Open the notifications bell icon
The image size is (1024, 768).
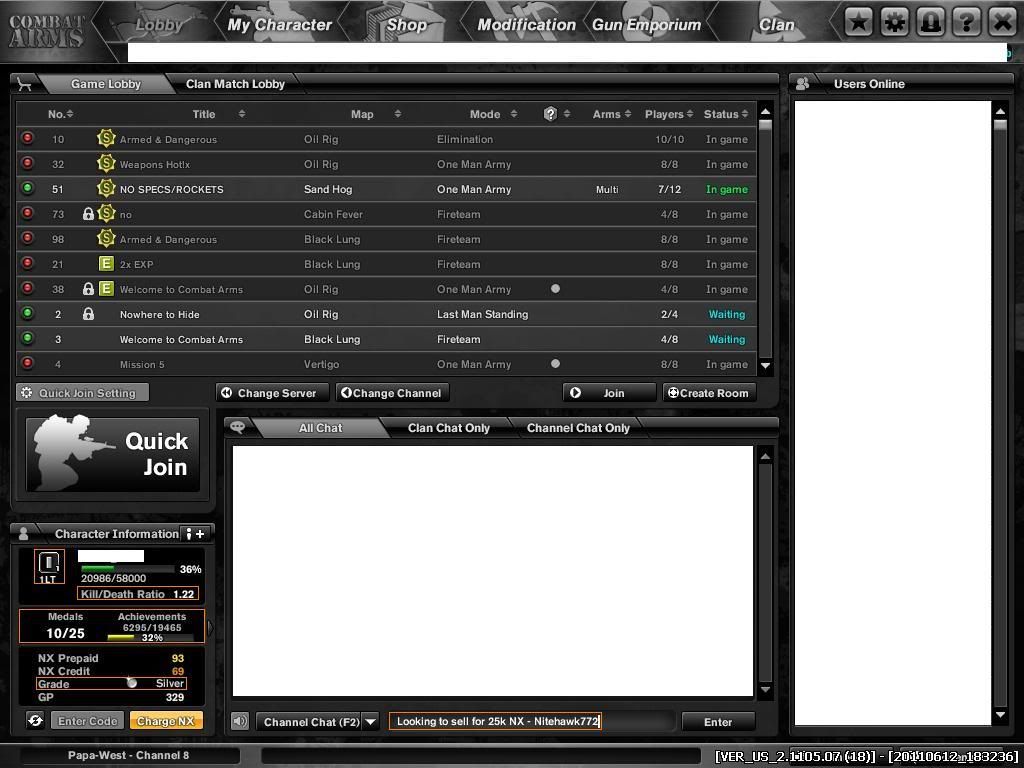click(x=931, y=24)
